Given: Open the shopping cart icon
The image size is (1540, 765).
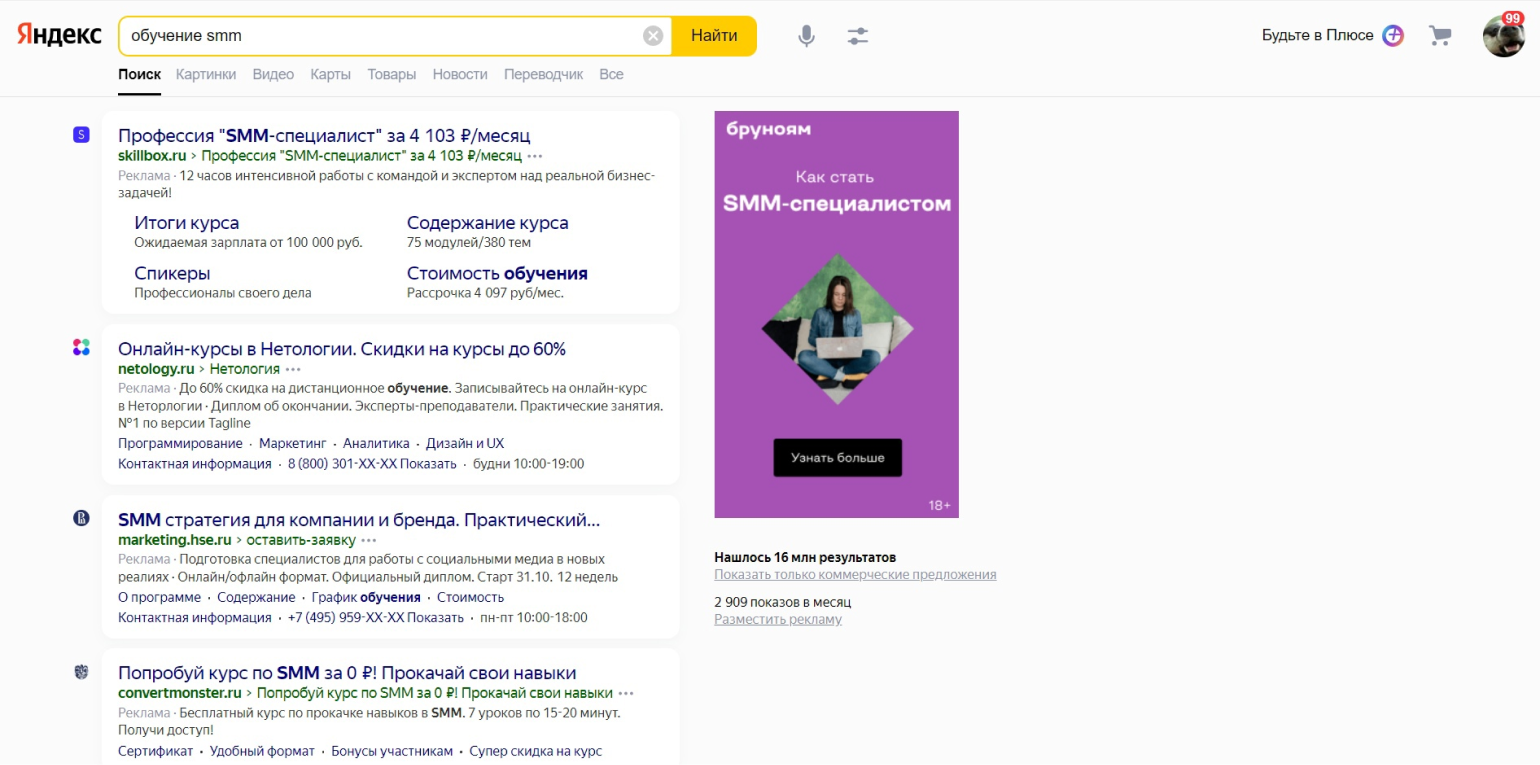Looking at the screenshot, I should (x=1440, y=36).
